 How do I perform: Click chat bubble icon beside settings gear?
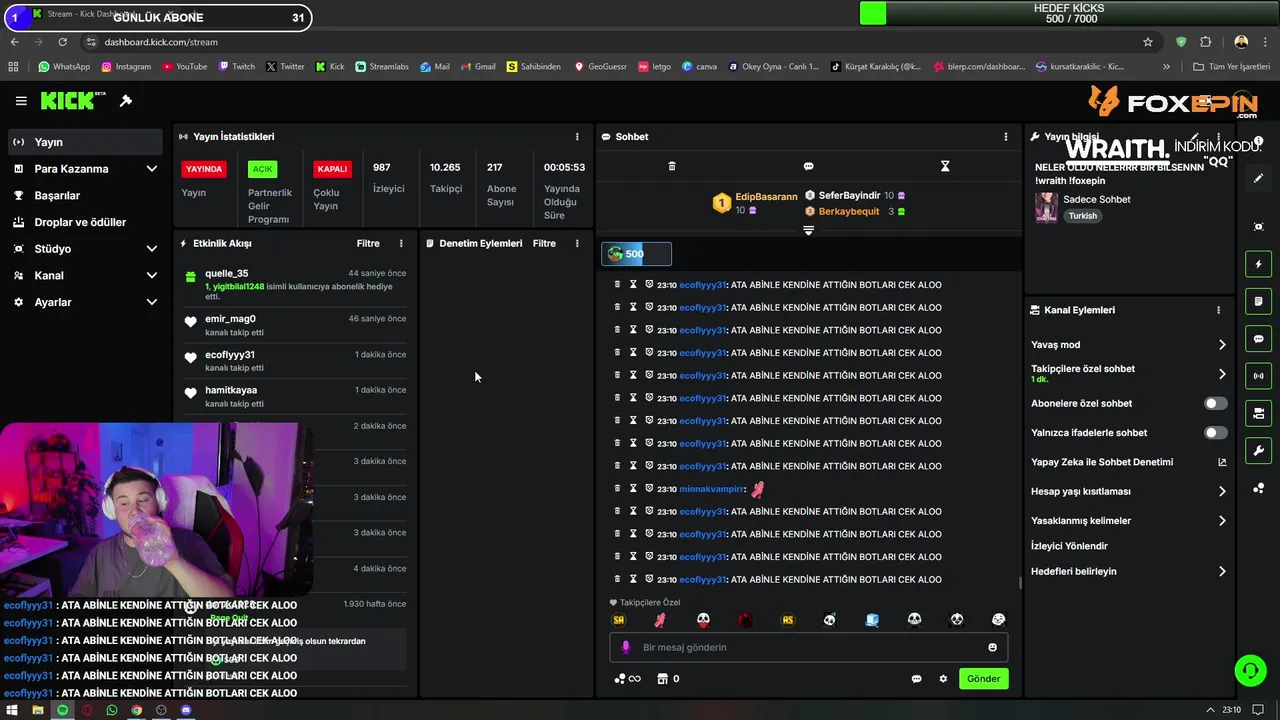point(916,679)
